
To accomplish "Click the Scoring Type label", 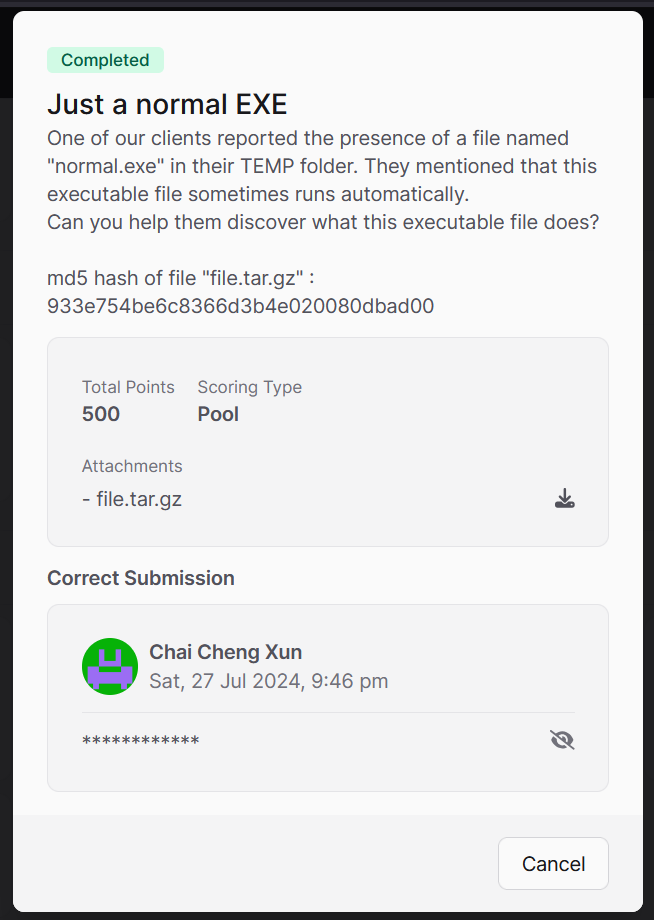I will coord(250,387).
